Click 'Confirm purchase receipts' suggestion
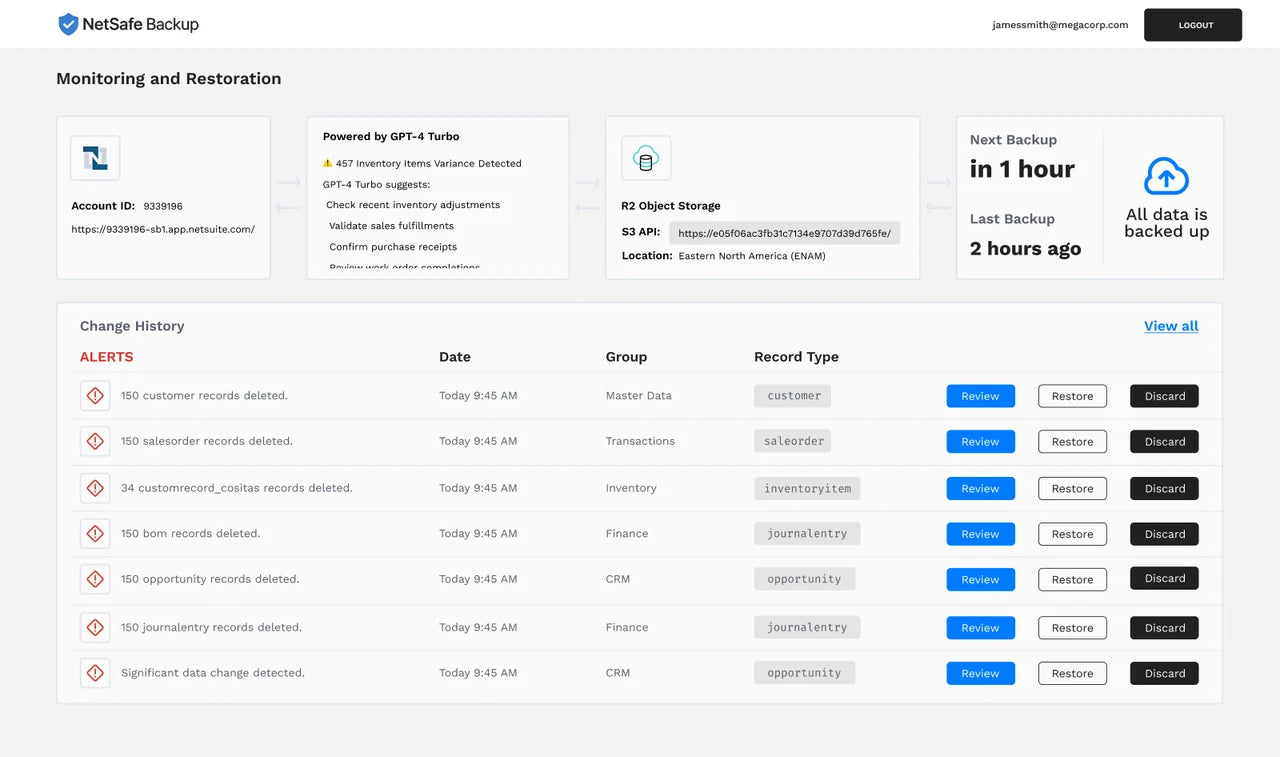Viewport: 1280px width, 757px height. coord(393,247)
